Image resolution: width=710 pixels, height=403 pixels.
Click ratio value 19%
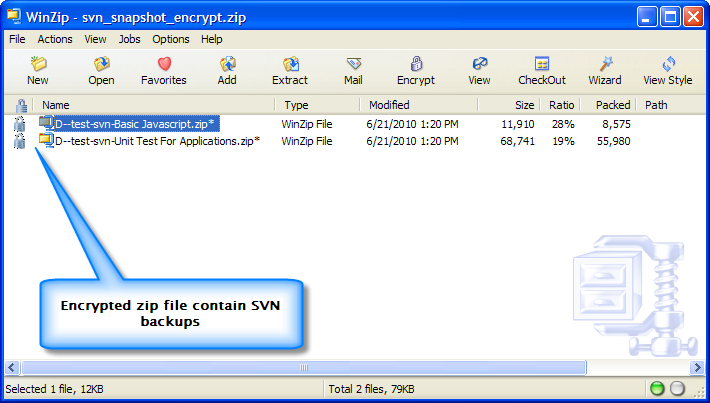563,141
